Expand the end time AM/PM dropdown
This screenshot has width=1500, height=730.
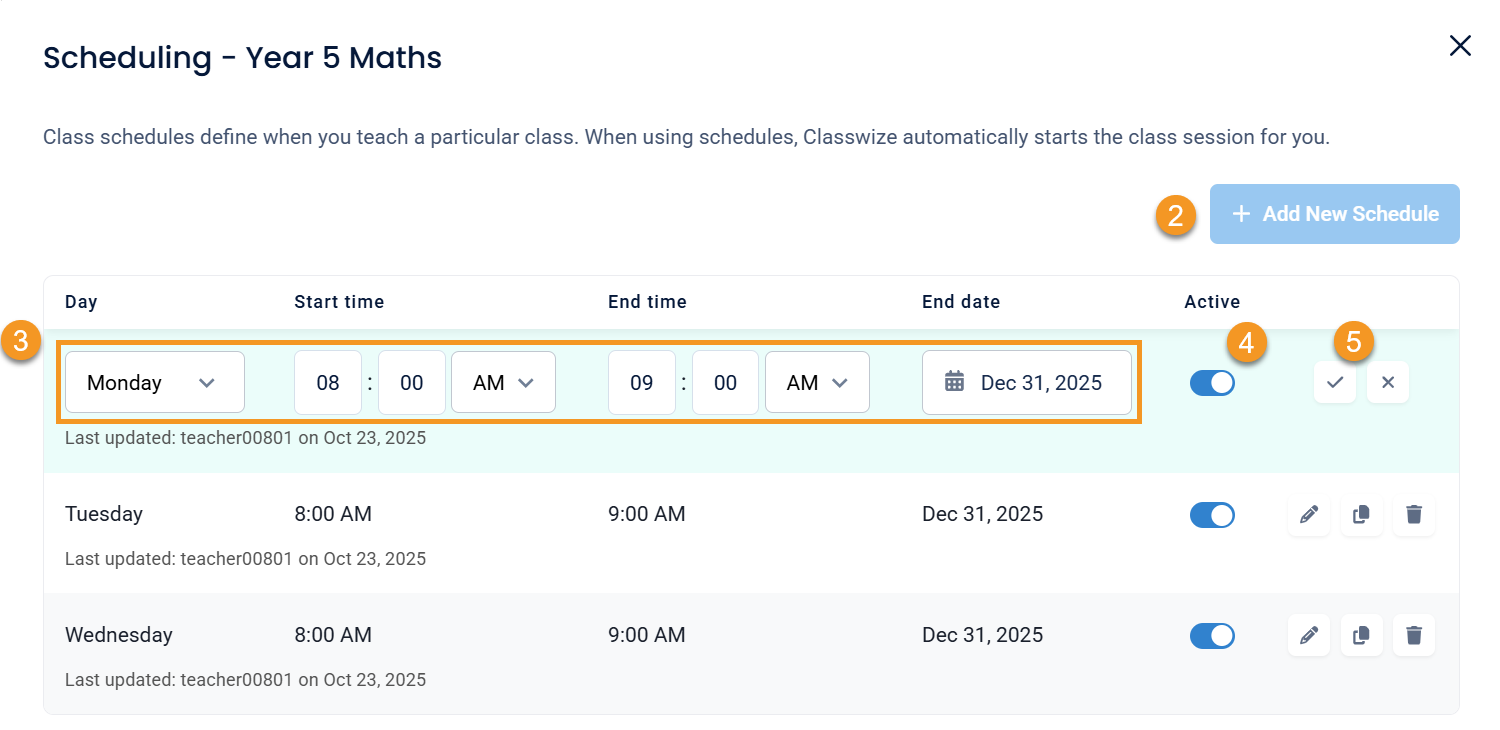(817, 382)
